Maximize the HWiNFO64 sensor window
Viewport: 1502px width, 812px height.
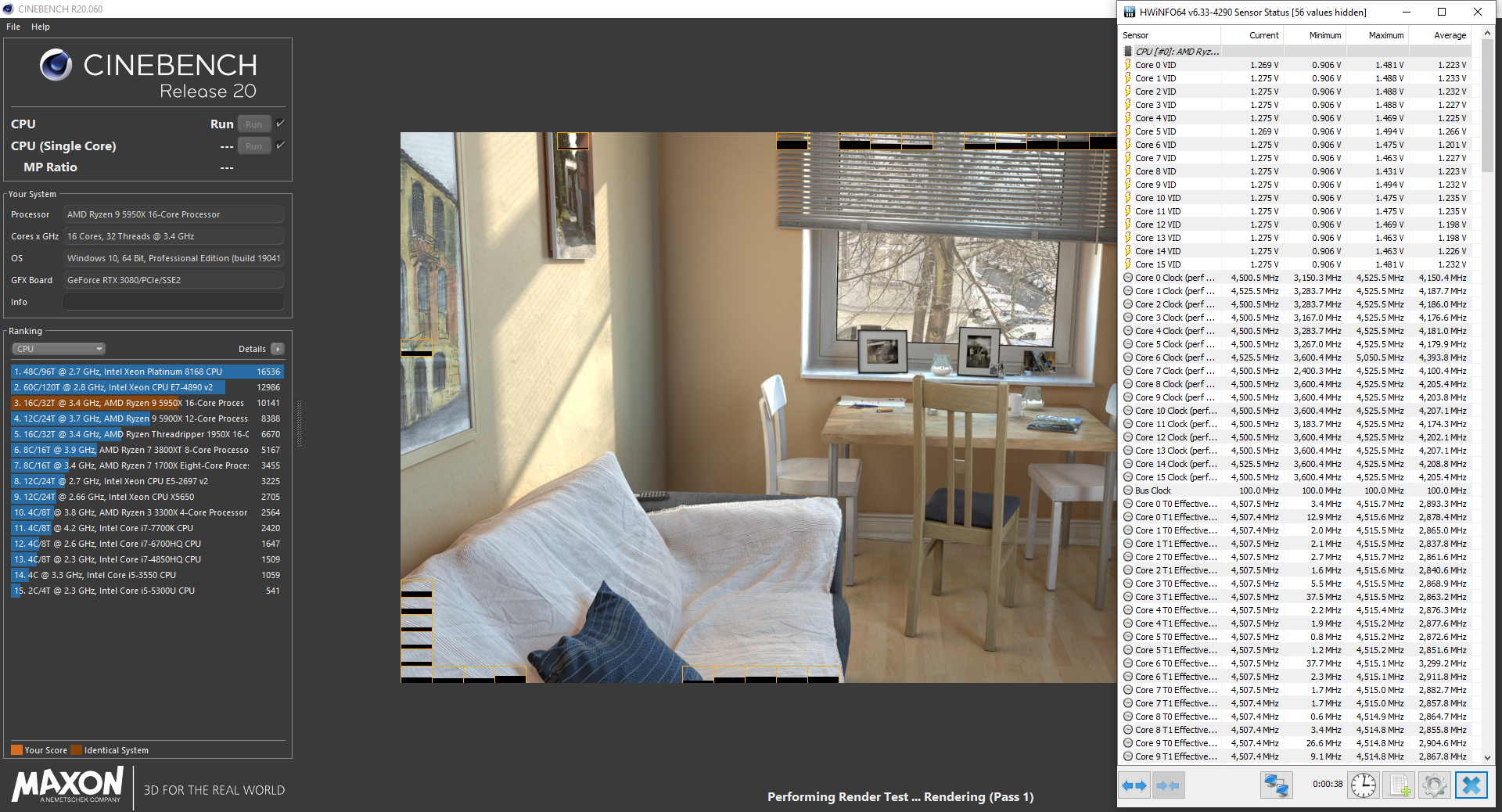click(1442, 12)
